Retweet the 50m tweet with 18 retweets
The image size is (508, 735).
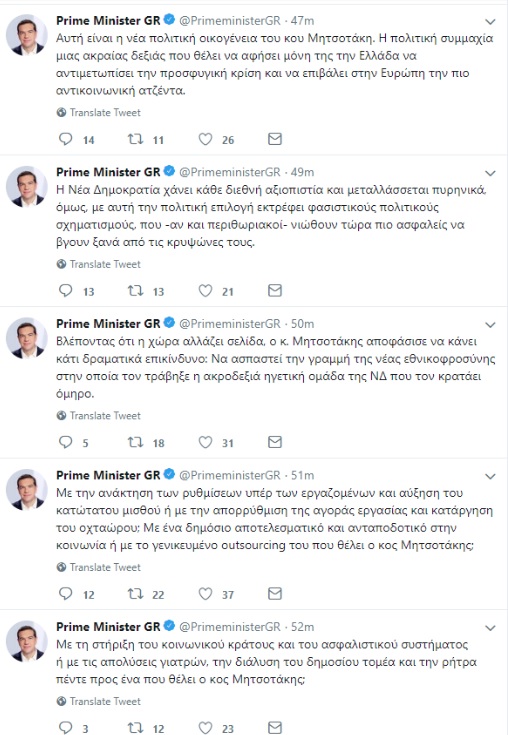point(135,442)
